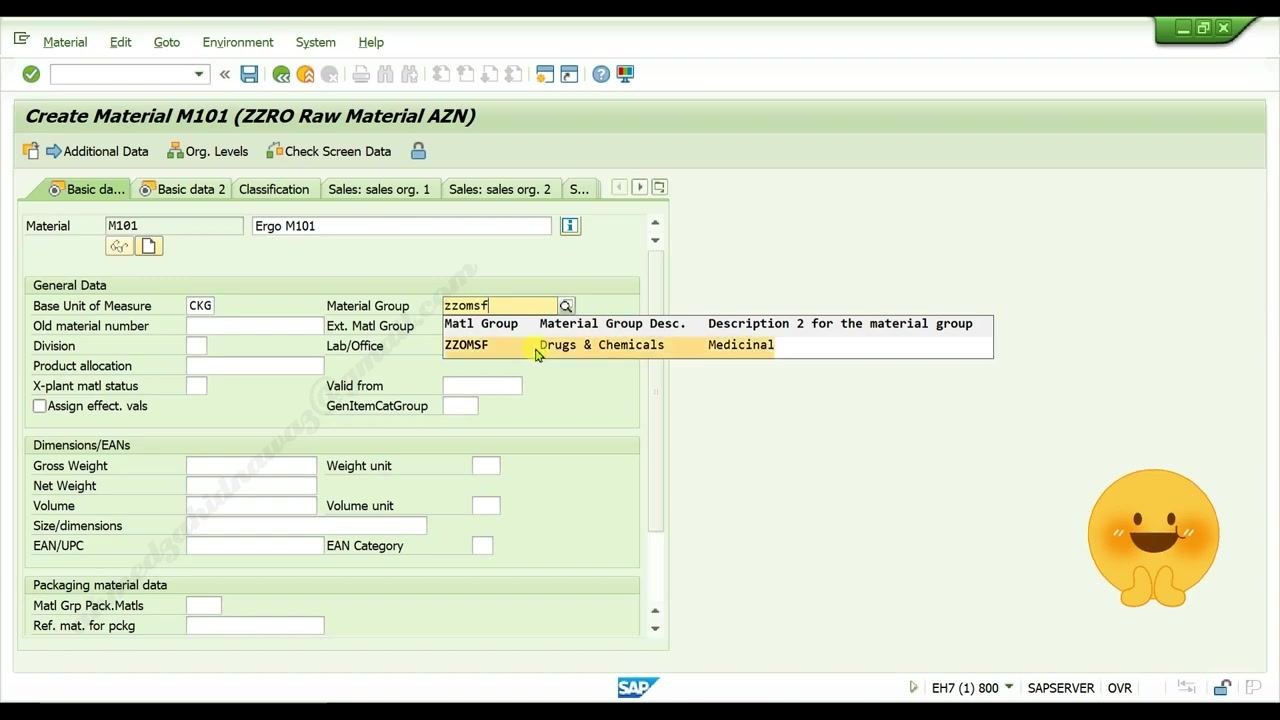Open the command field dropdown arrow
This screenshot has height=720, width=1280.
198,74
